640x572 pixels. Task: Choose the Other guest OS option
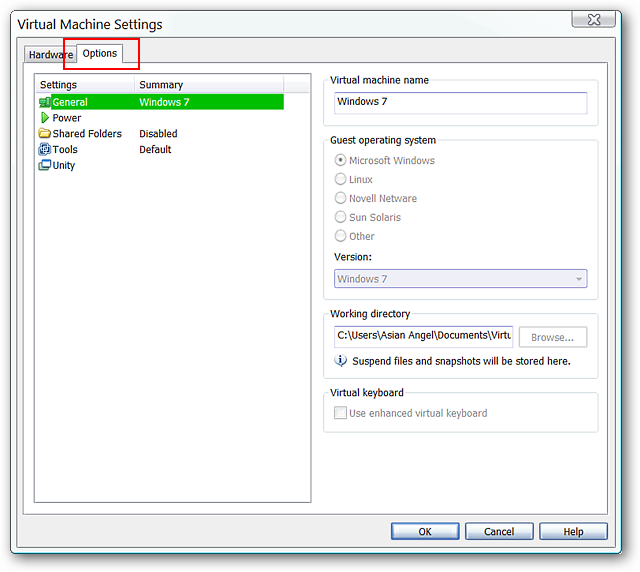point(340,236)
